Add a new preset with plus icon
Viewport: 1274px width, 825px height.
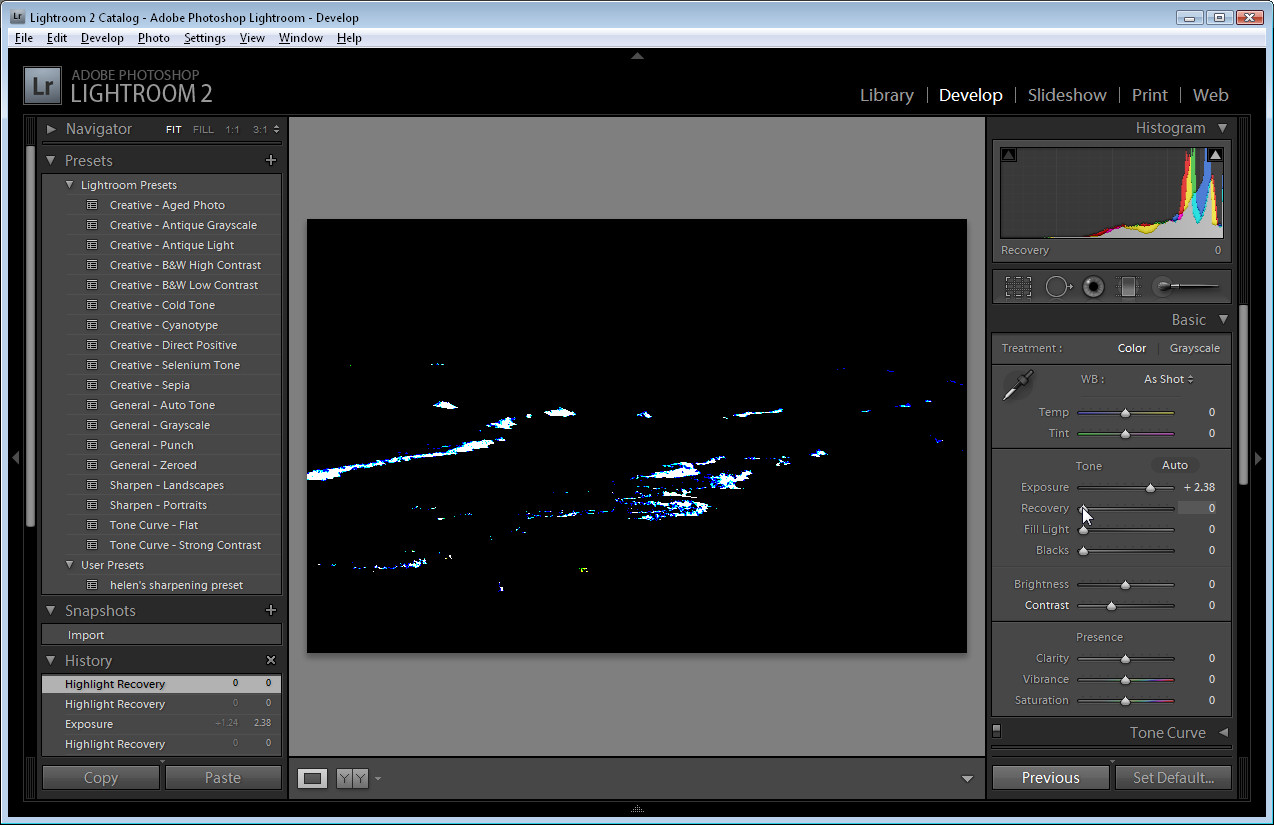(270, 160)
